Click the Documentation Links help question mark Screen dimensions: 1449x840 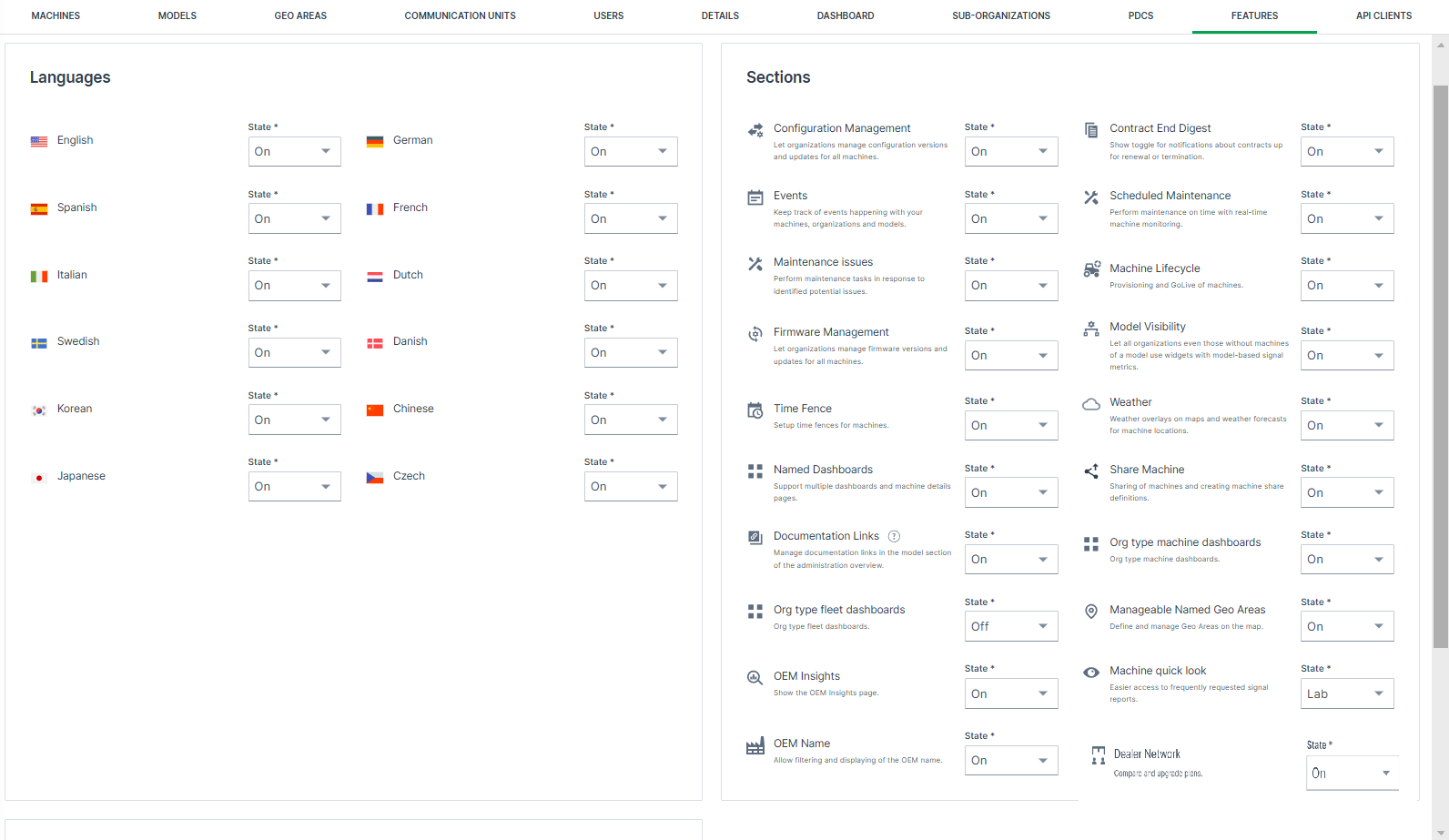894,537
